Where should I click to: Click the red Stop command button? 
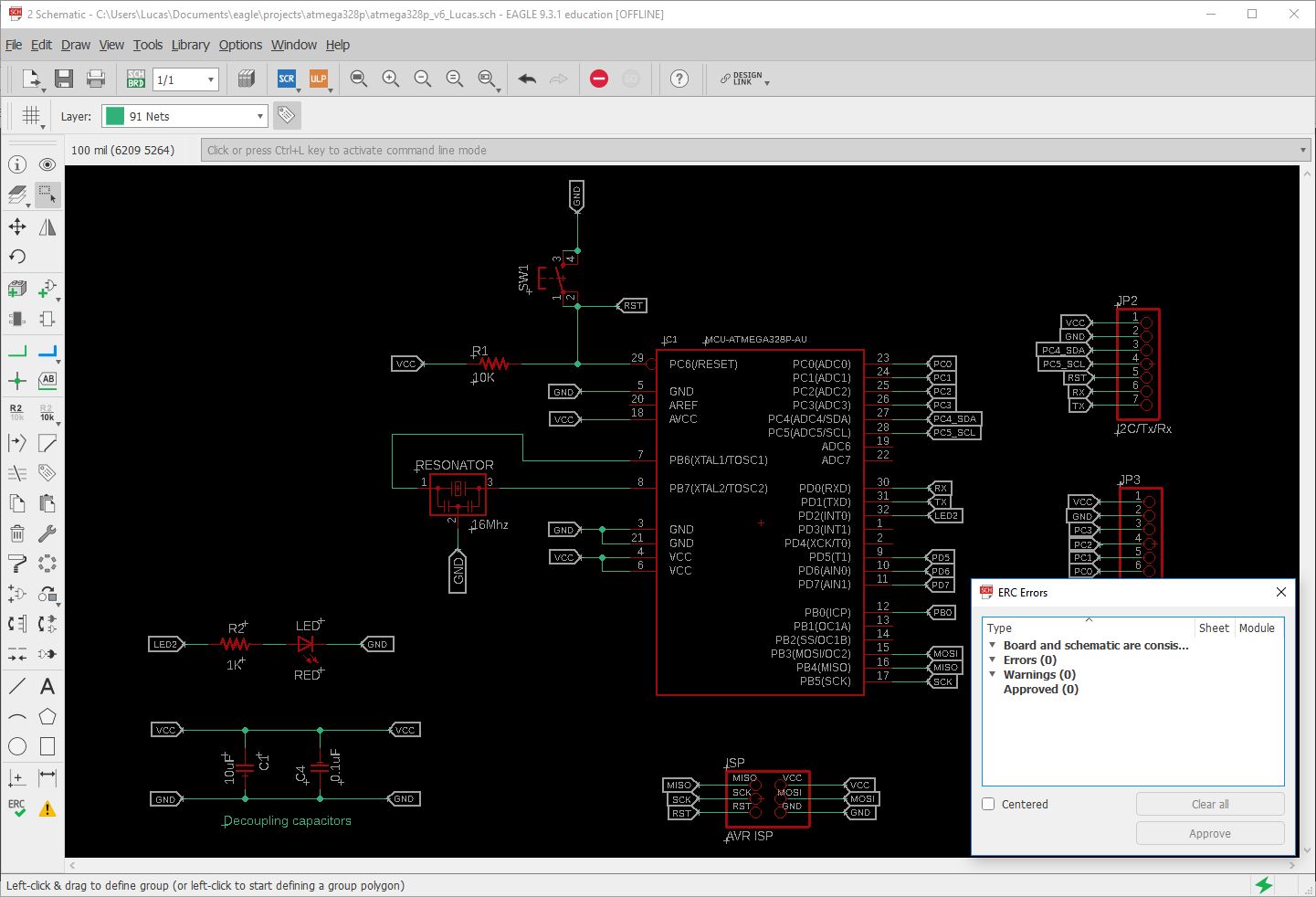(599, 79)
